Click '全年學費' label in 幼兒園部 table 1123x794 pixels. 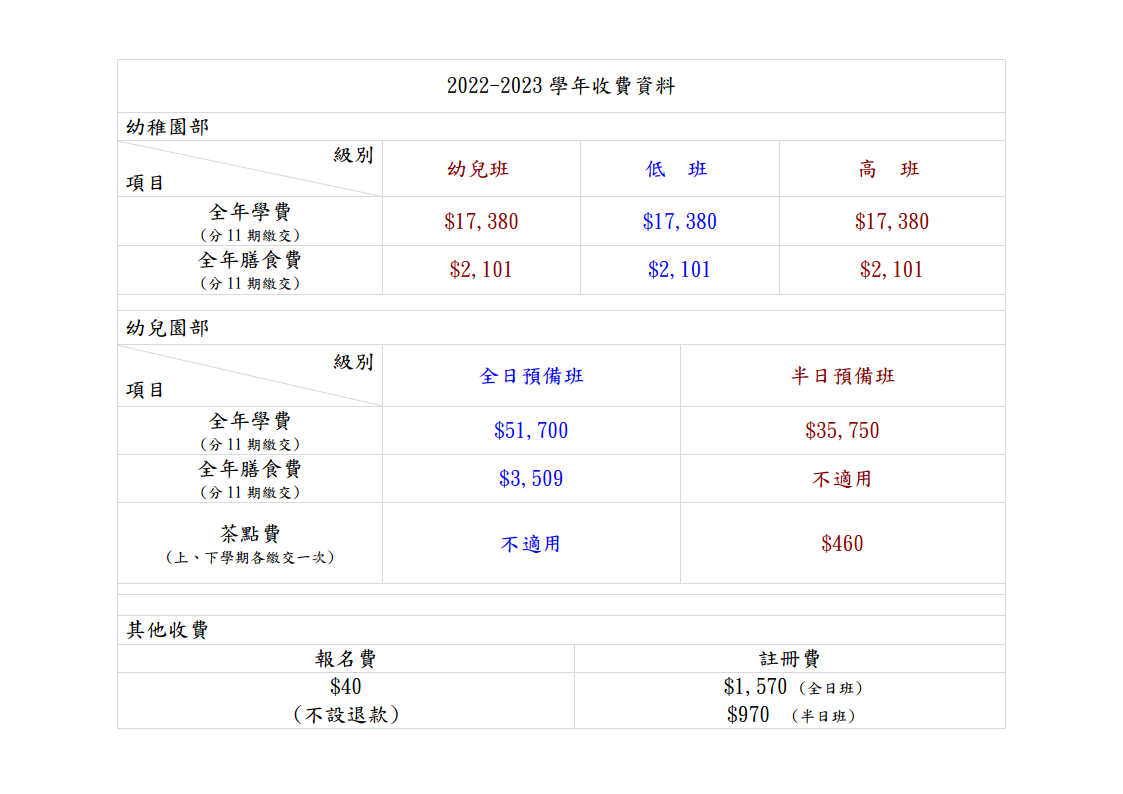[250, 421]
